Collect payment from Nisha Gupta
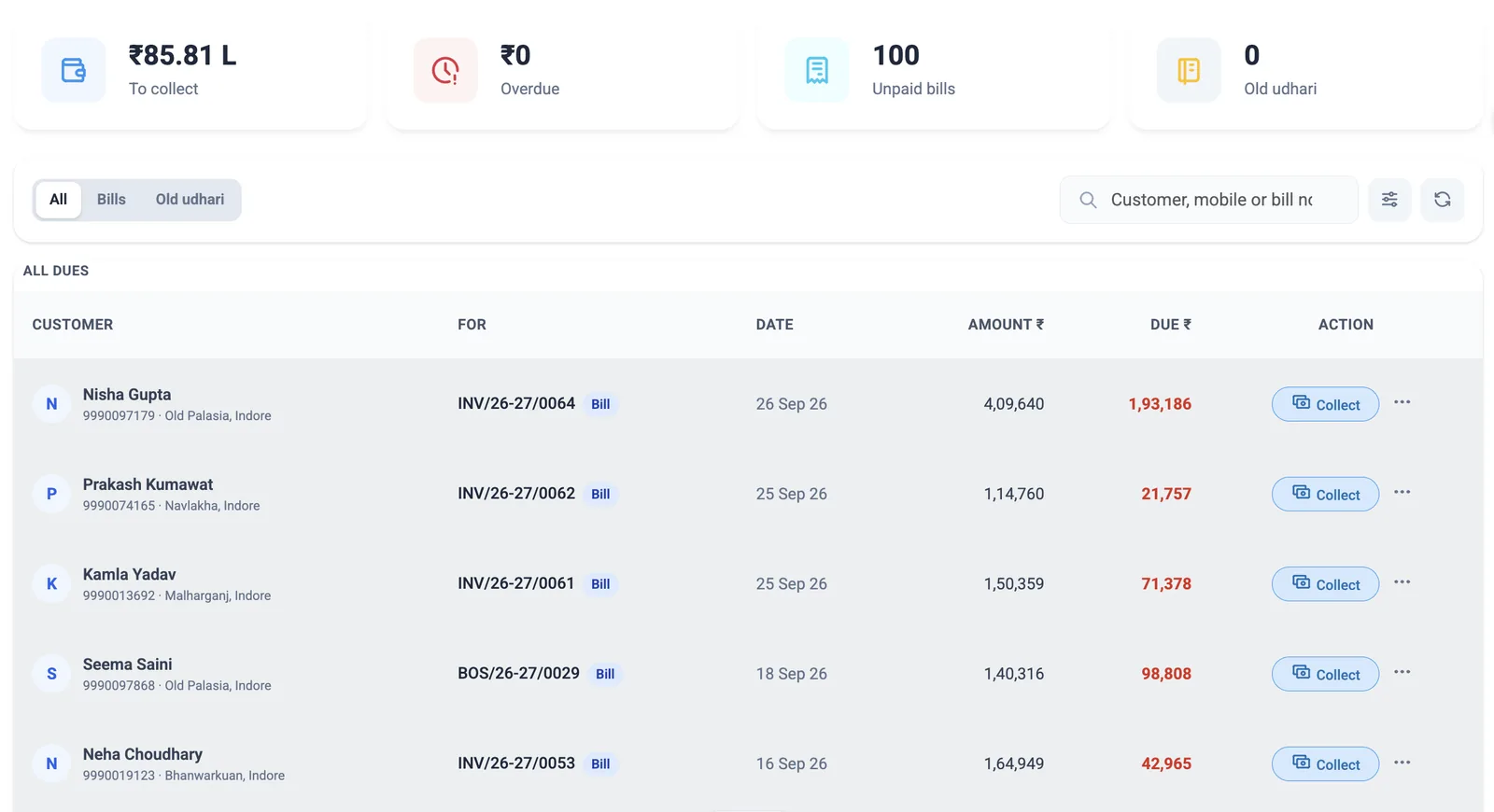This screenshot has width=1494, height=812. point(1325,404)
